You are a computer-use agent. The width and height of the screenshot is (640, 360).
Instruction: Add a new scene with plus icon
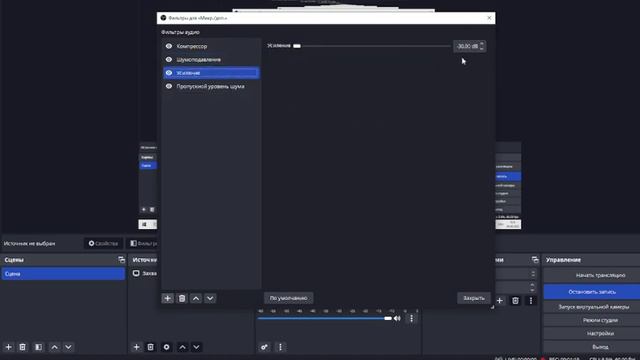coord(9,347)
